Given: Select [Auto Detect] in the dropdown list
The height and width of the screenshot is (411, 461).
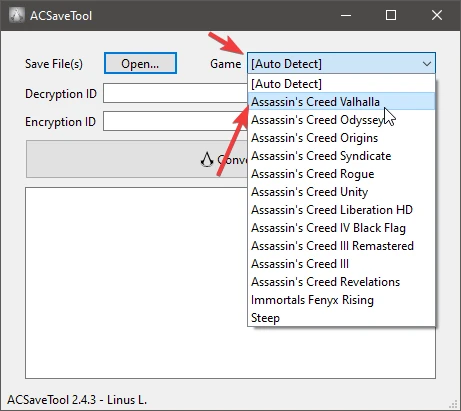Looking at the screenshot, I should (x=341, y=84).
